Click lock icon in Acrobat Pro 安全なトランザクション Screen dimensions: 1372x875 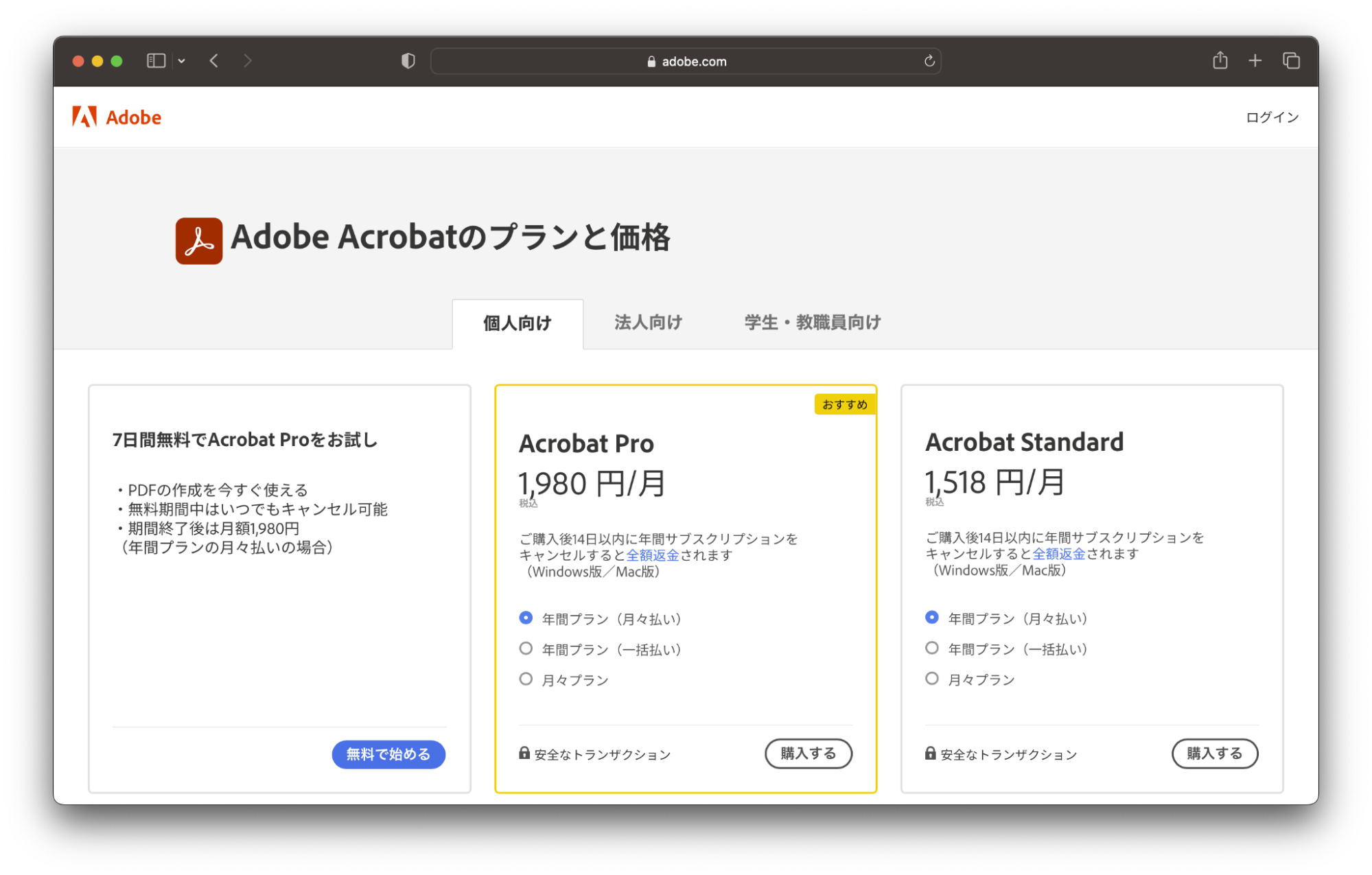(524, 754)
